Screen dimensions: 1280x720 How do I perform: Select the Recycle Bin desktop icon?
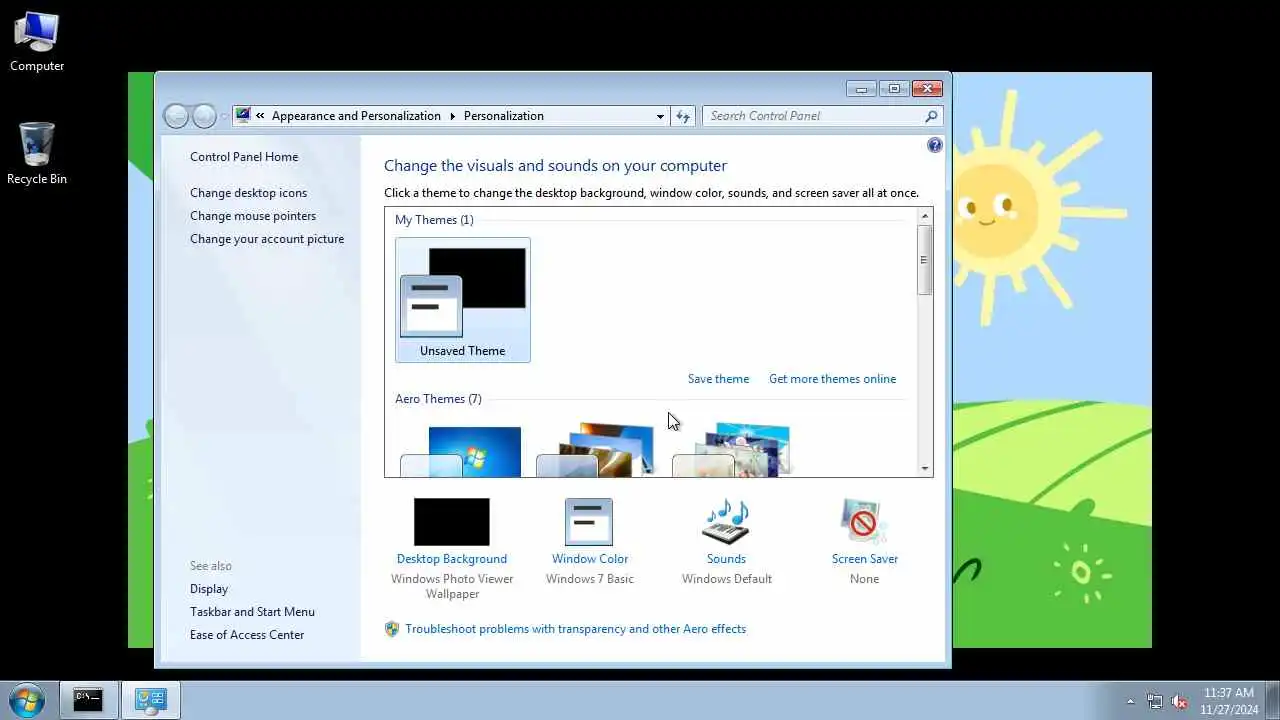(37, 154)
